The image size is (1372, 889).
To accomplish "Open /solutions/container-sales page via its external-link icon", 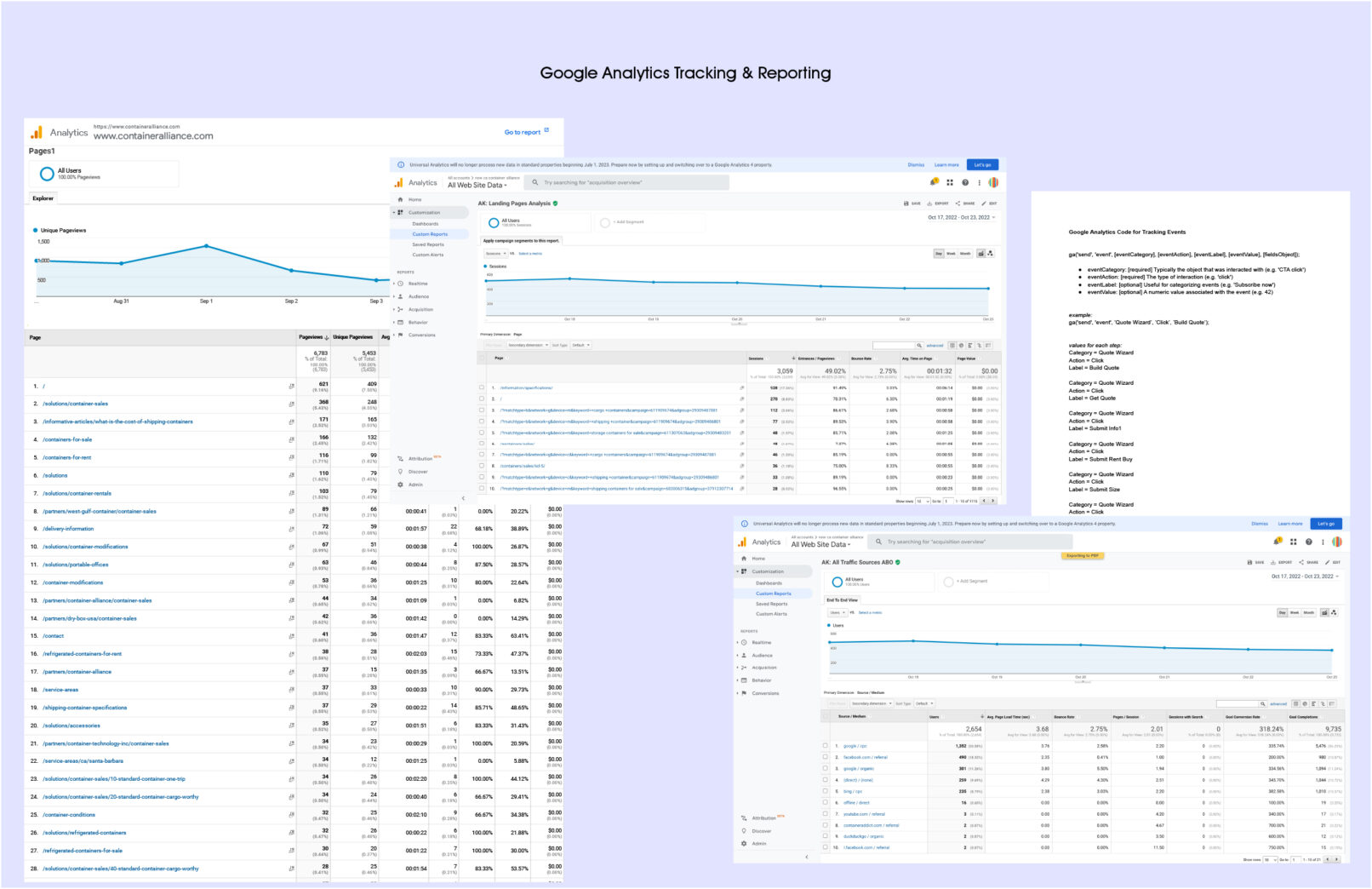I will [x=291, y=404].
